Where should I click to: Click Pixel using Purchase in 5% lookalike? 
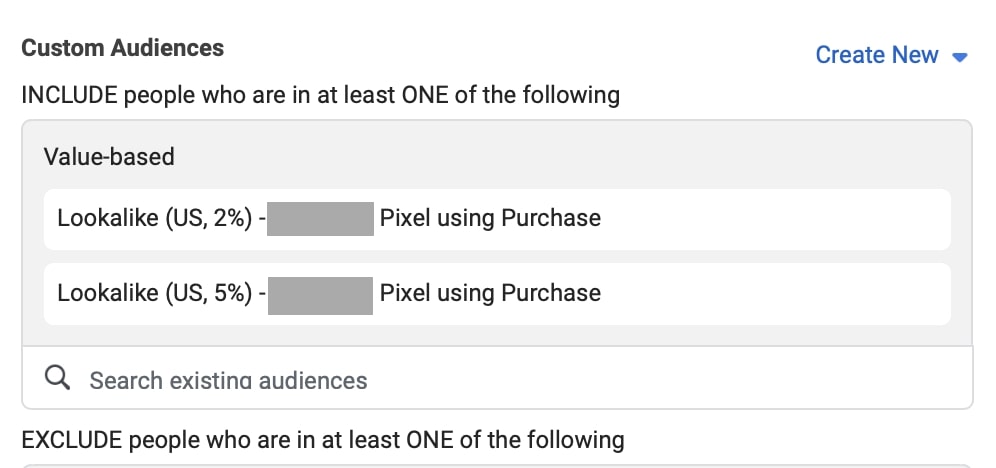pyautogui.click(x=490, y=293)
